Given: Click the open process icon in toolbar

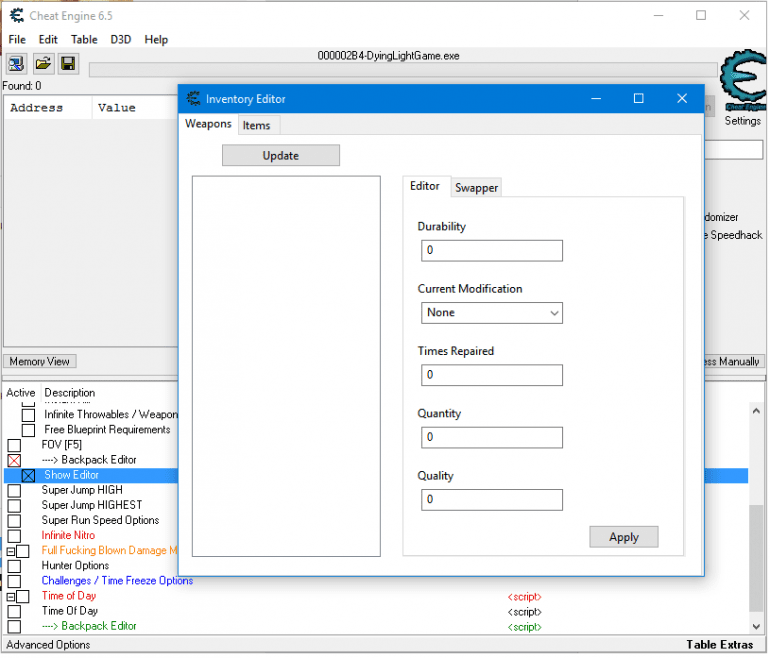Looking at the screenshot, I should coord(17,64).
